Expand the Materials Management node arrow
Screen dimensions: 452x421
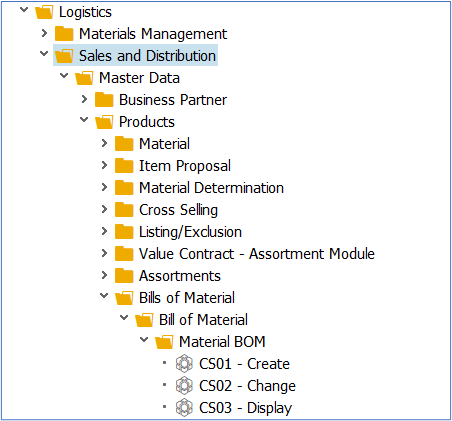pos(44,33)
